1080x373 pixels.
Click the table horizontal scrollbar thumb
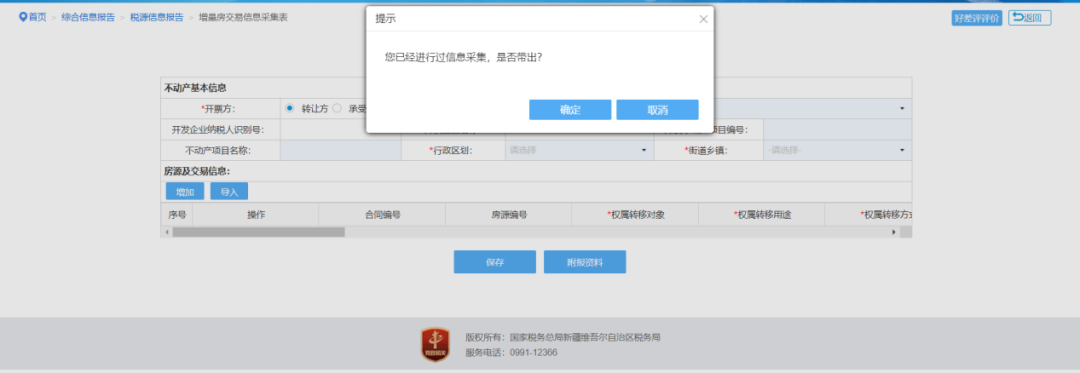tap(258, 233)
